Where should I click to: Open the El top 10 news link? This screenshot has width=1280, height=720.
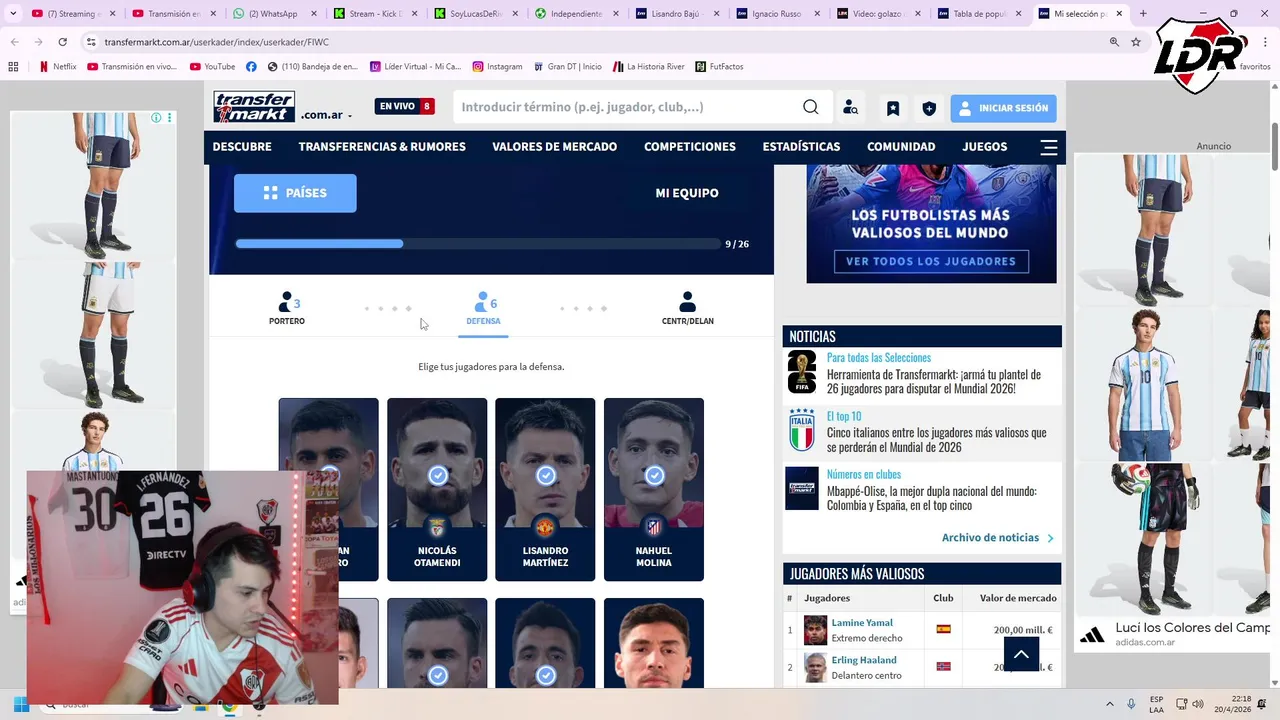[x=844, y=416]
